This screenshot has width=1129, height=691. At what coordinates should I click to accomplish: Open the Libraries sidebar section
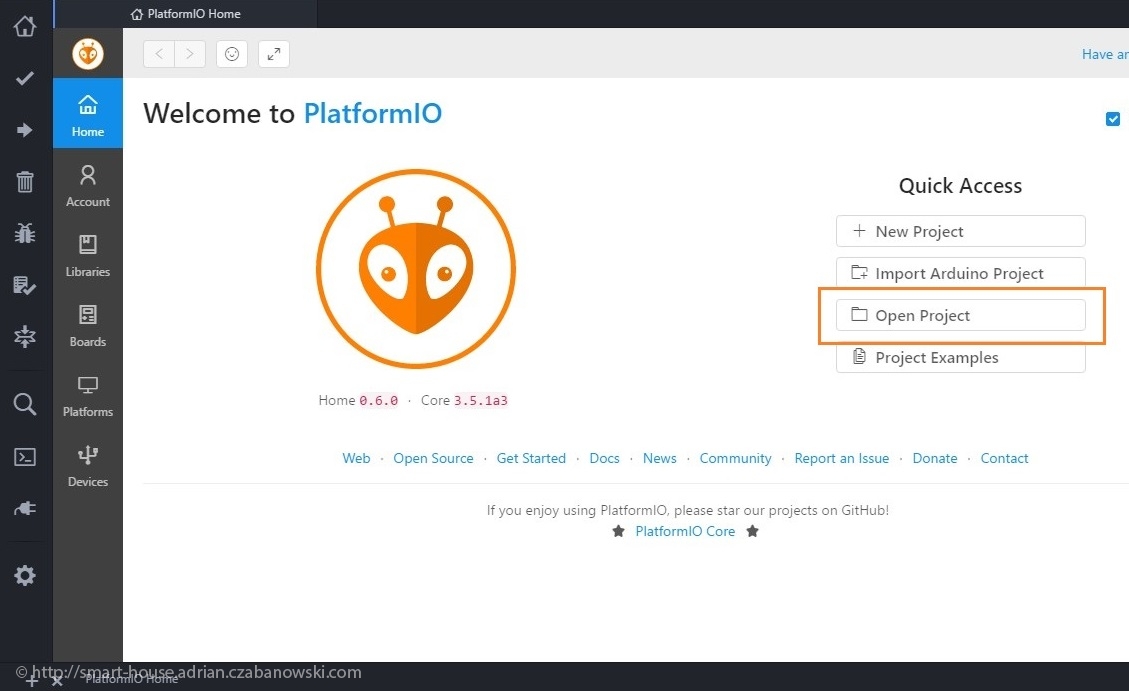point(88,256)
